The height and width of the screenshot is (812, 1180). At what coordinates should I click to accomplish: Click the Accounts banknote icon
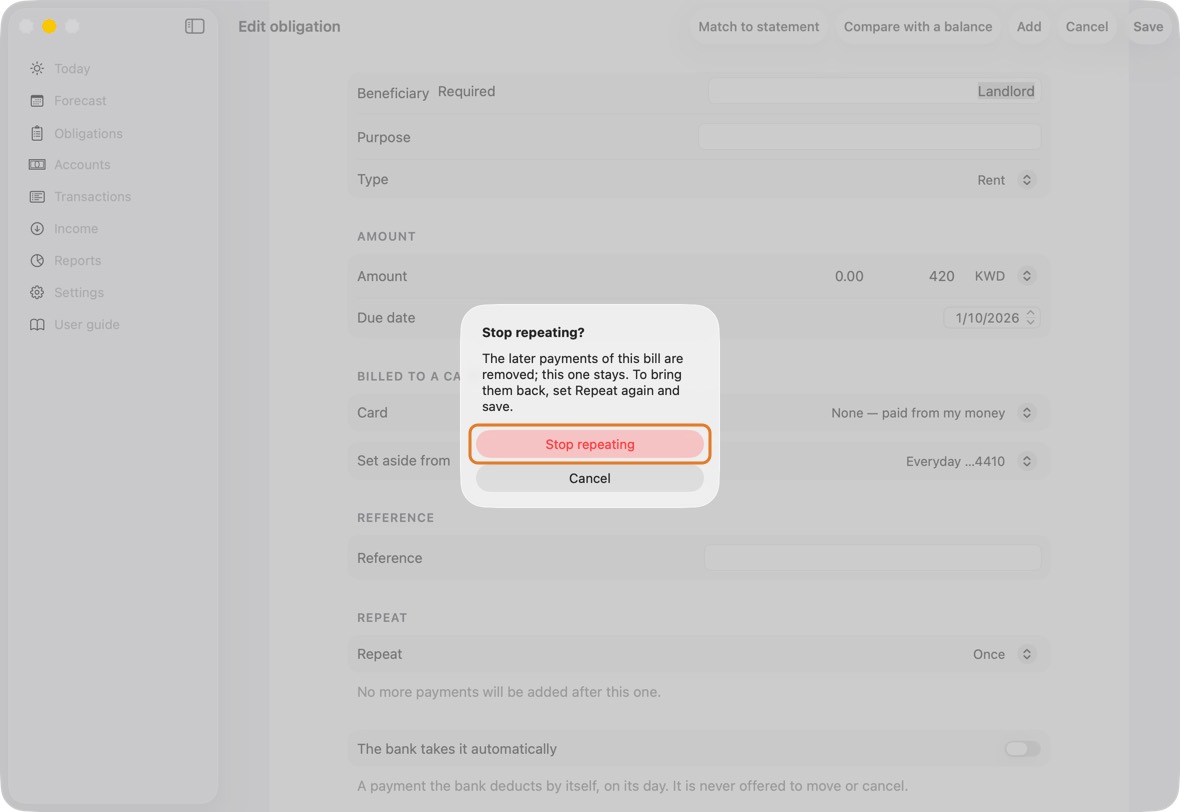pyautogui.click(x=37, y=165)
